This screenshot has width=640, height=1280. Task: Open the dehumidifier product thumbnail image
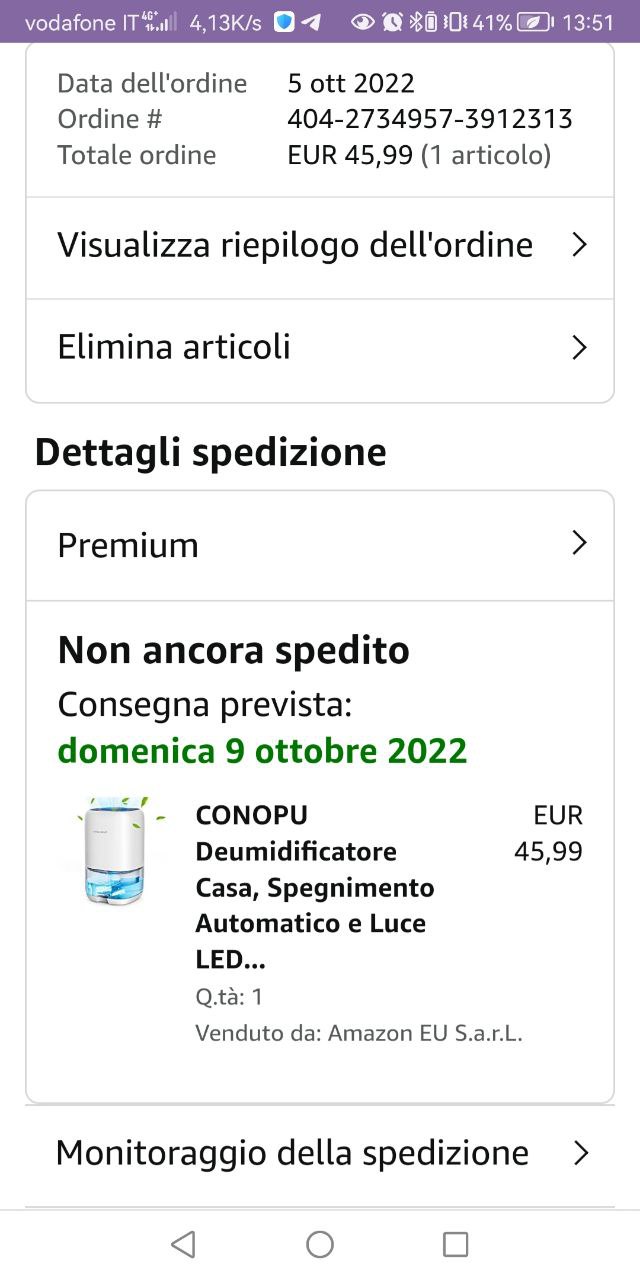(x=115, y=852)
